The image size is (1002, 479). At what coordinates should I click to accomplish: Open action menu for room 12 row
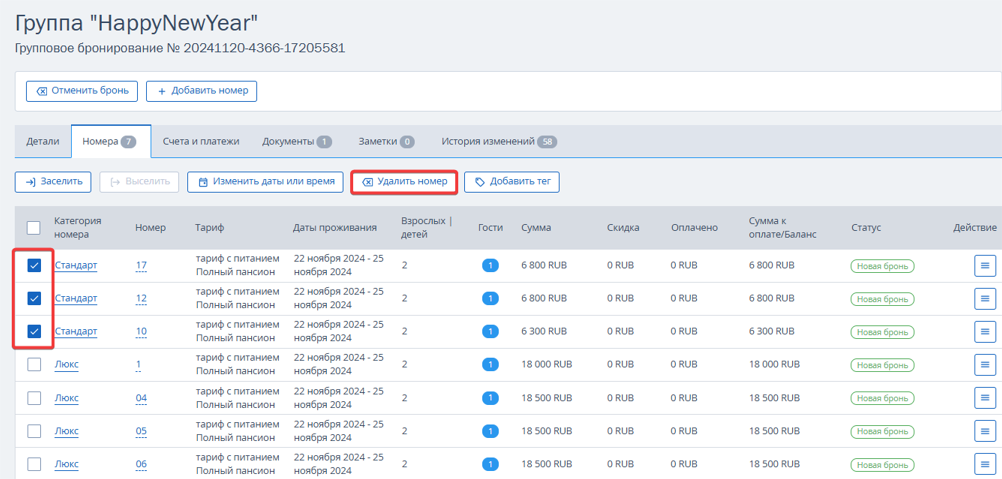985,298
